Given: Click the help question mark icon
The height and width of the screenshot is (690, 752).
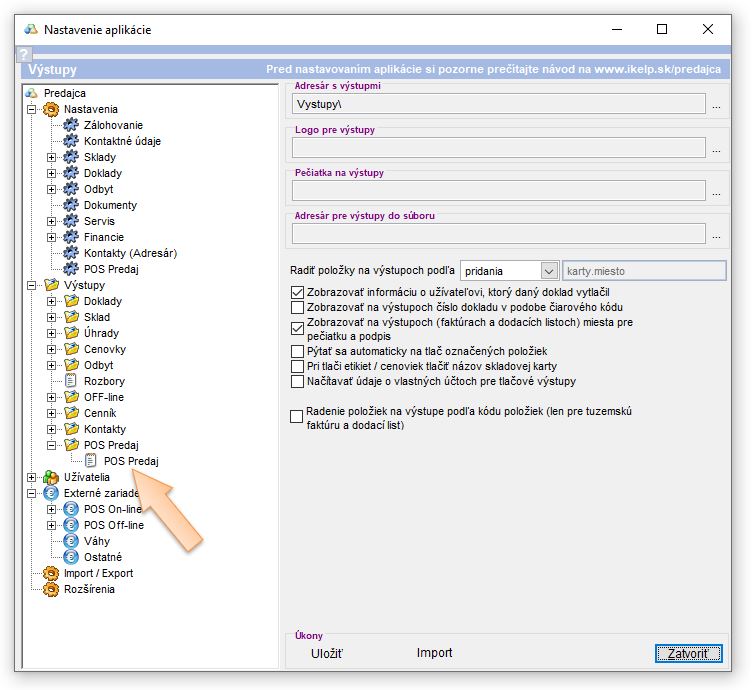Looking at the screenshot, I should (x=25, y=54).
